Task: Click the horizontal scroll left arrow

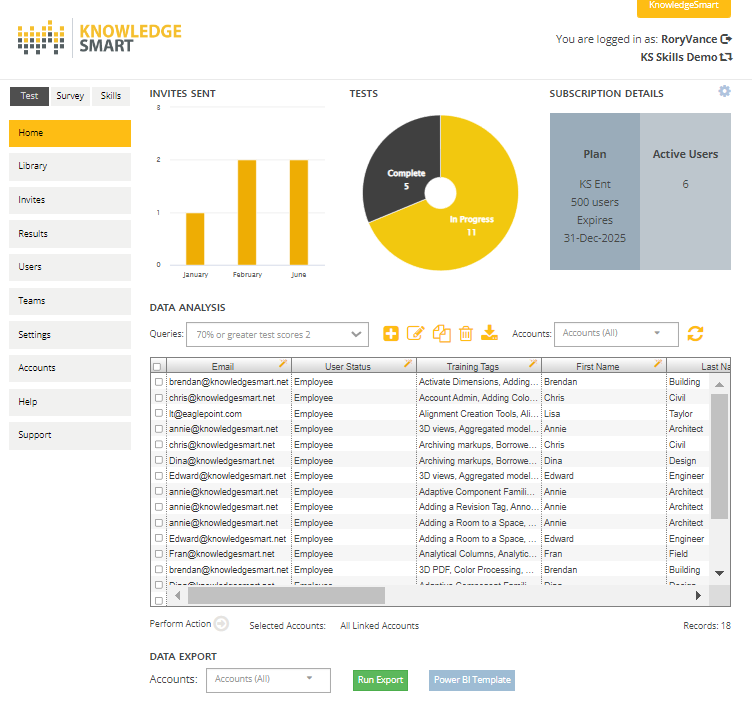Action: [x=178, y=596]
